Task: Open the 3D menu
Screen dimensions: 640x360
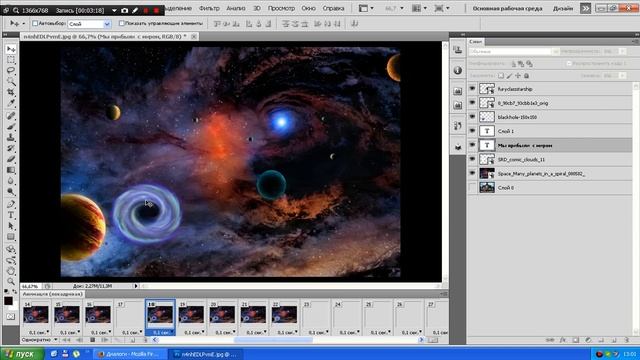Action: pos(257,8)
